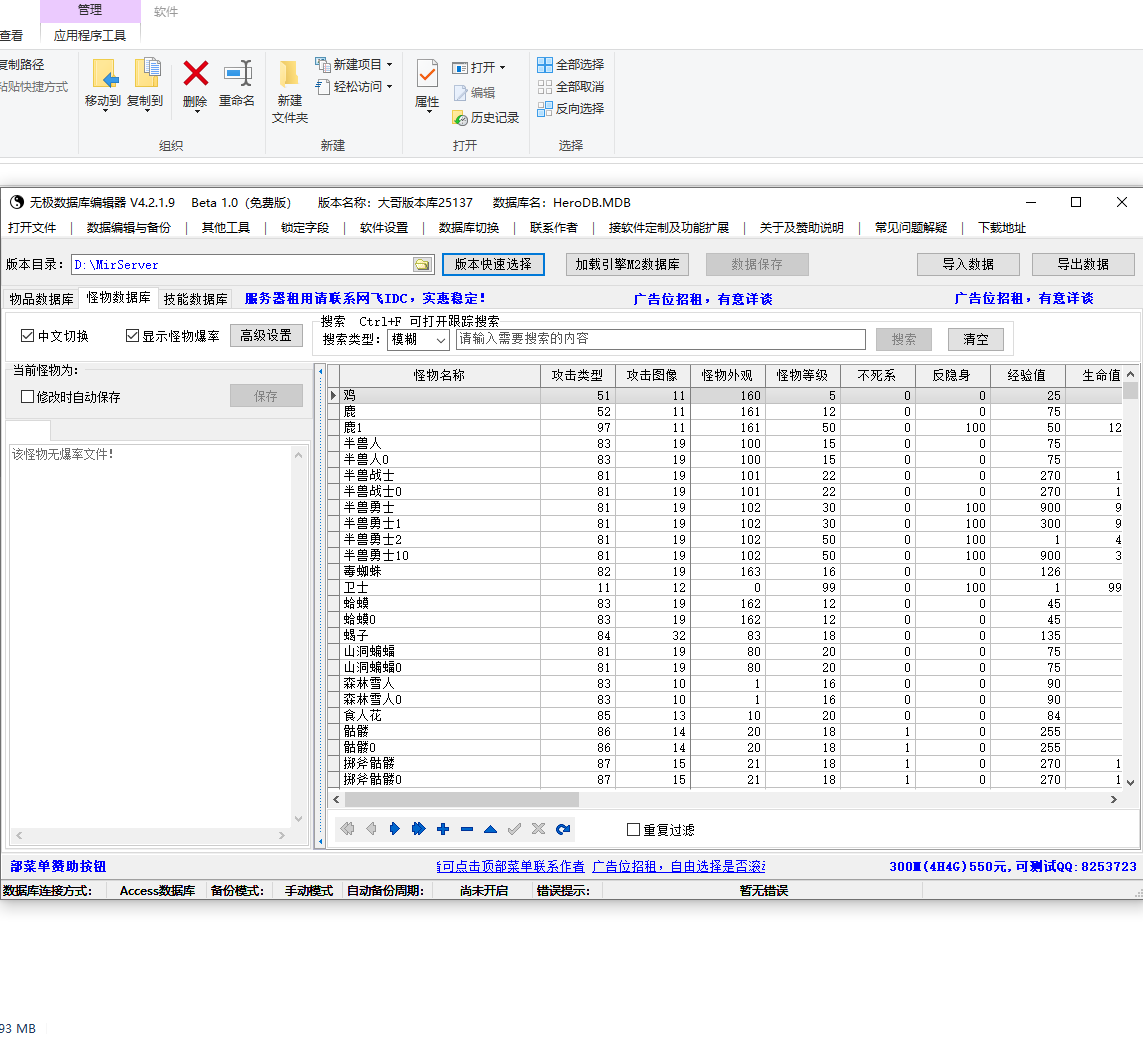The height and width of the screenshot is (1039, 1143).
Task: Click the 加载引擎M2数据库 button
Action: click(627, 264)
